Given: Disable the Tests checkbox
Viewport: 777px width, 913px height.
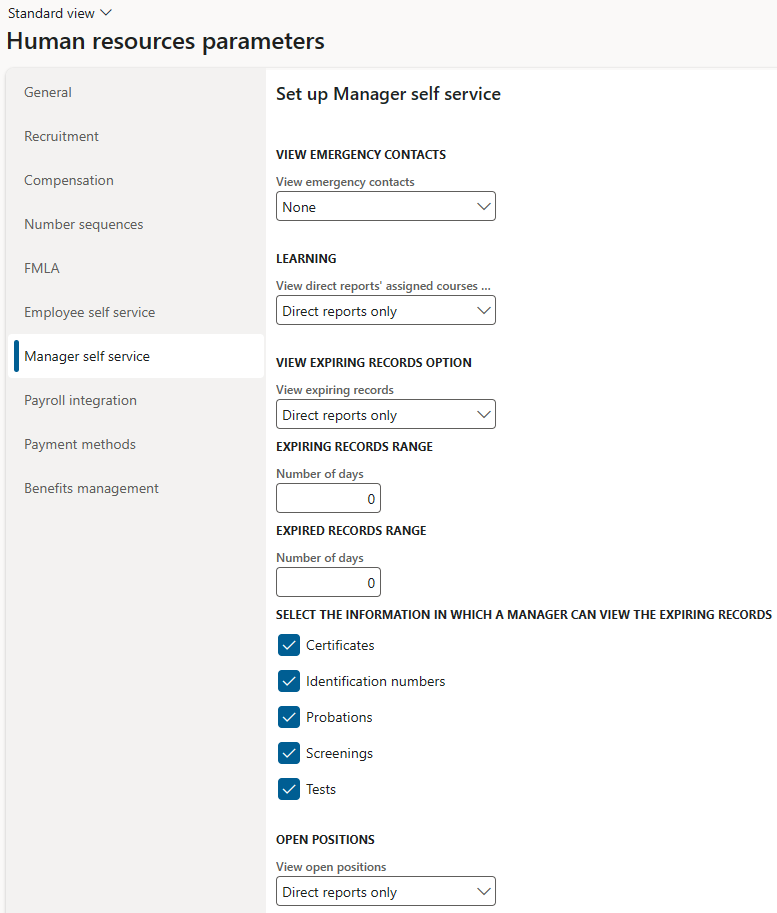Looking at the screenshot, I should coord(289,789).
